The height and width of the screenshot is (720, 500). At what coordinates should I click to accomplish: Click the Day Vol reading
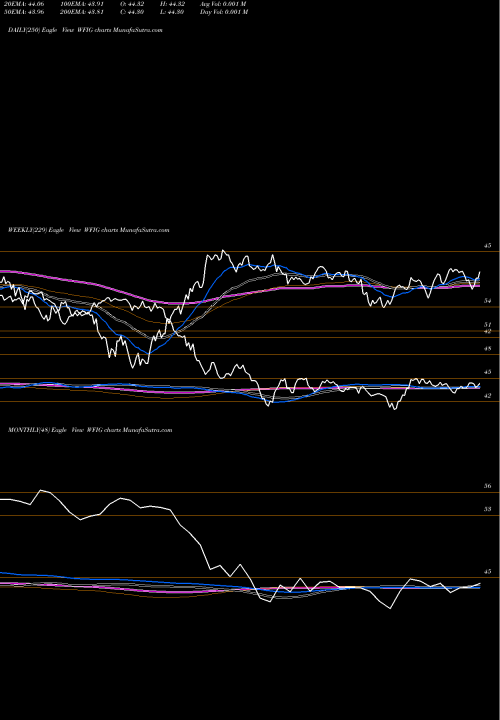[224, 12]
